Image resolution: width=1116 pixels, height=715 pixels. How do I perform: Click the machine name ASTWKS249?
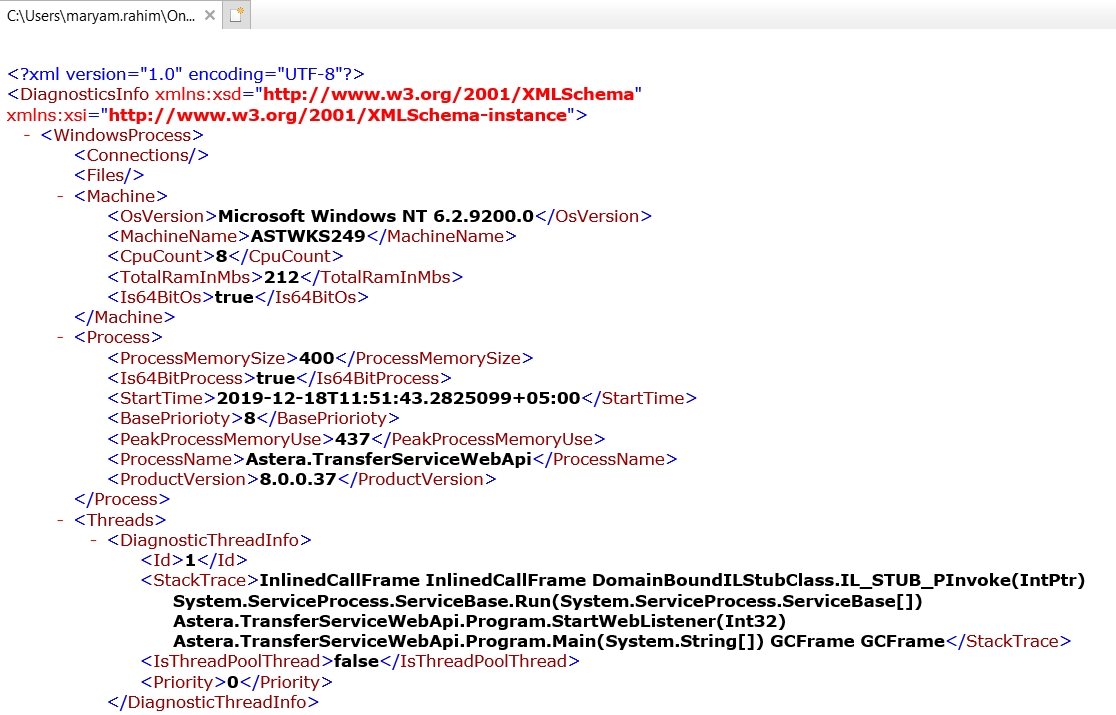(x=307, y=236)
